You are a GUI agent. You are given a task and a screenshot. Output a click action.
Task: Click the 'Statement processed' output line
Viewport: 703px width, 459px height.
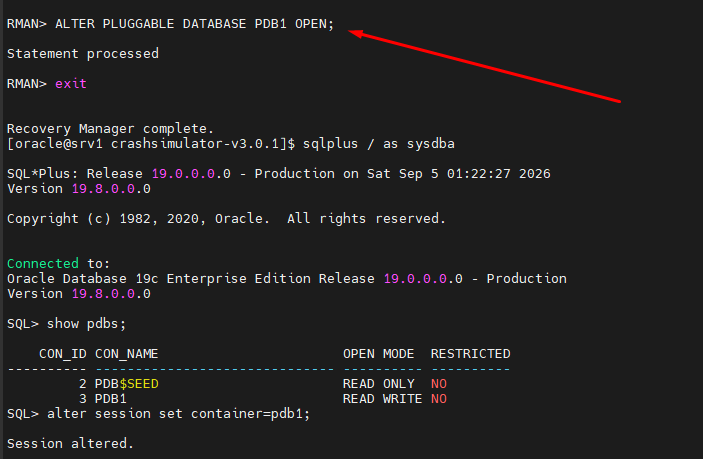(83, 54)
